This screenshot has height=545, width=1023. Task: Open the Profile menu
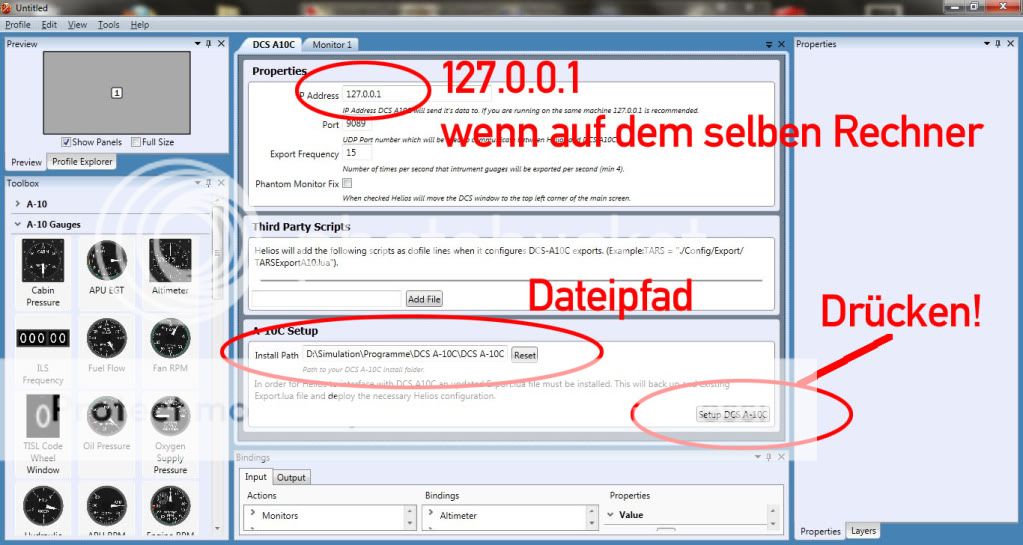click(18, 24)
